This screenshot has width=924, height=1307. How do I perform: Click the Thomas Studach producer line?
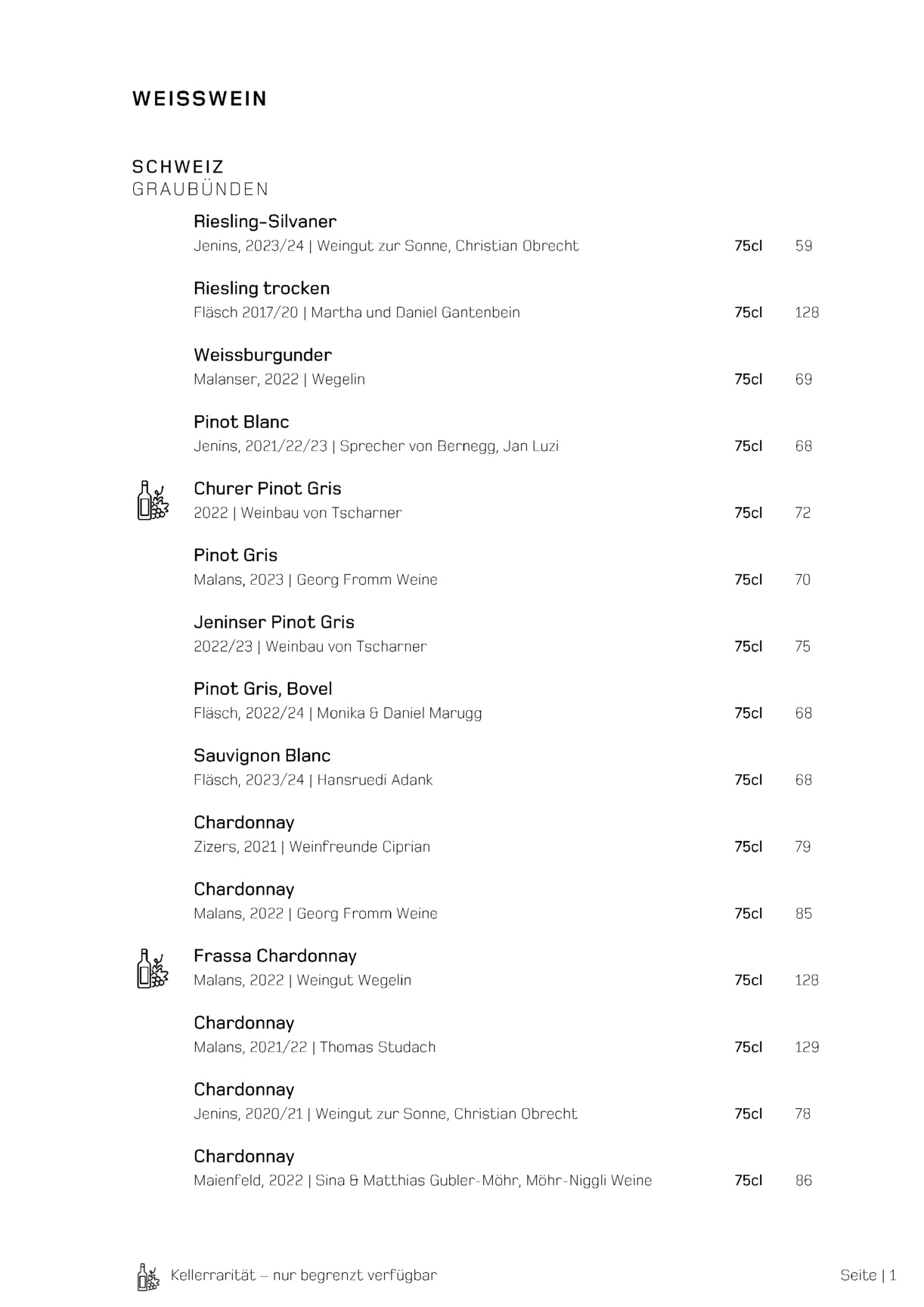point(315,1048)
